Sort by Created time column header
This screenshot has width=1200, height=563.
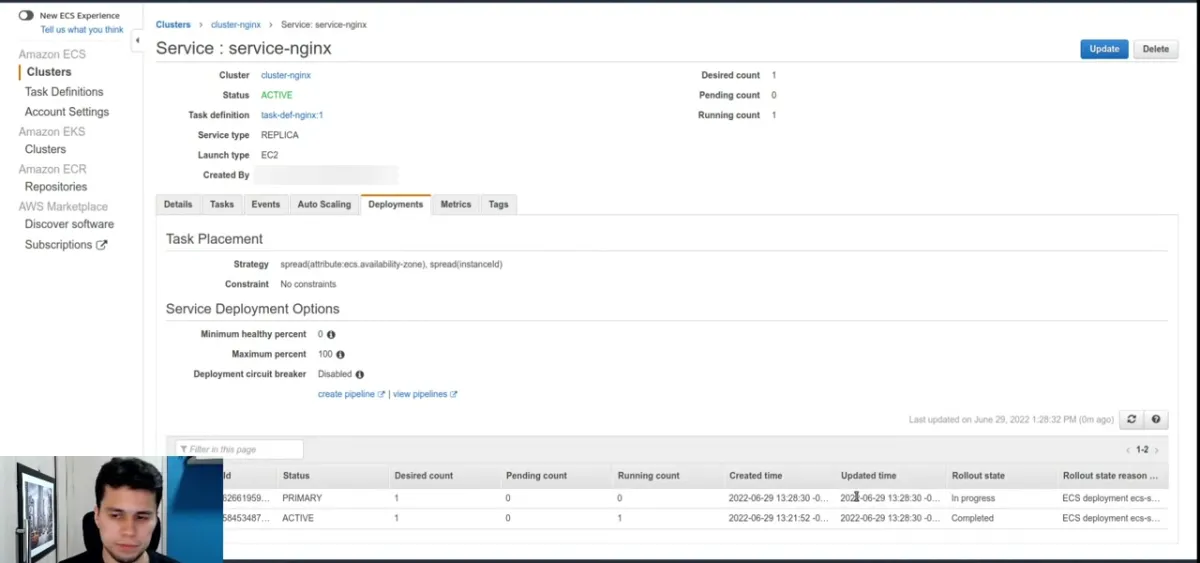click(756, 476)
